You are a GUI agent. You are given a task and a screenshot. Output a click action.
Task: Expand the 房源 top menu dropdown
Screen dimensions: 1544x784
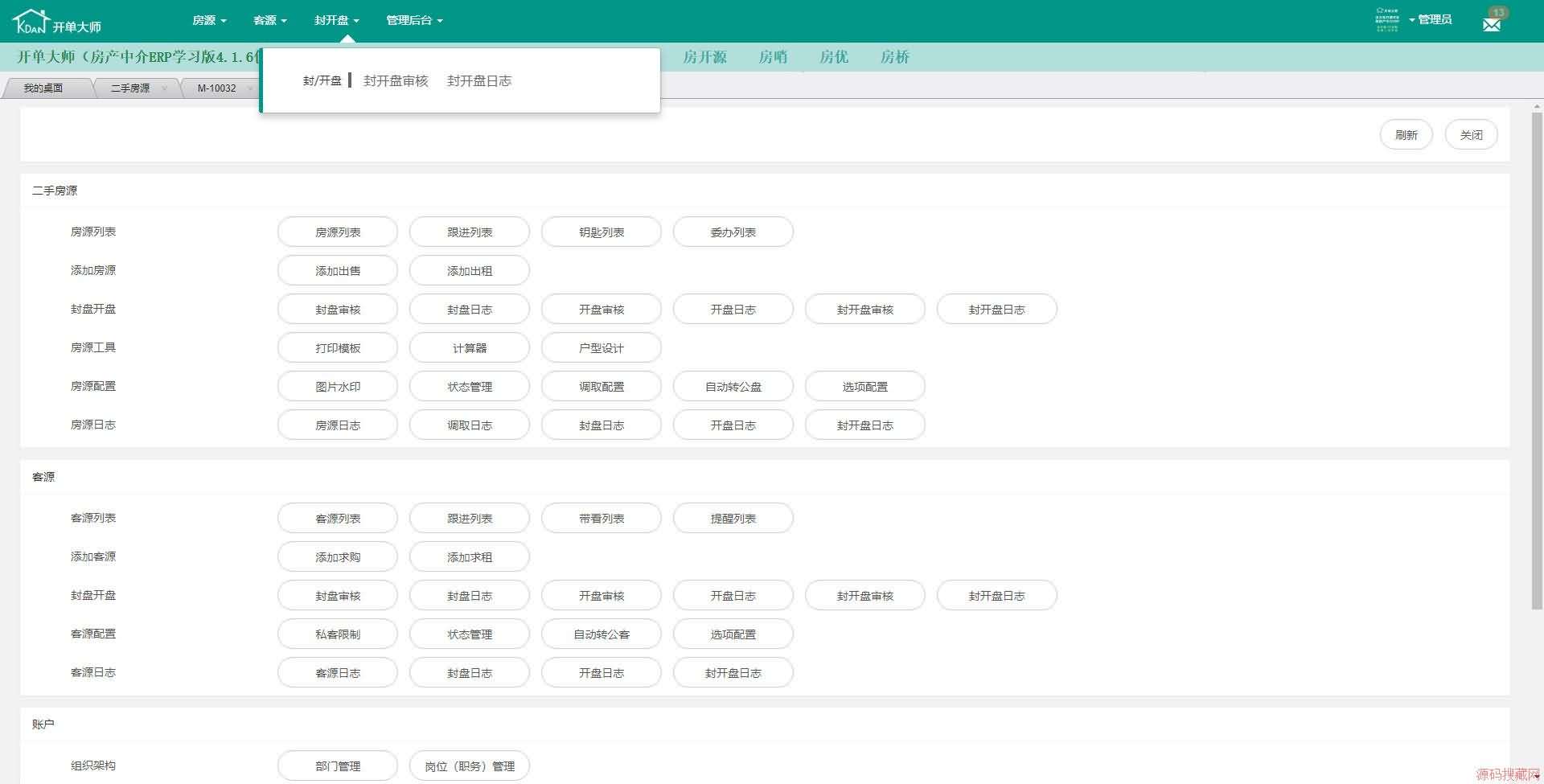pyautogui.click(x=209, y=20)
